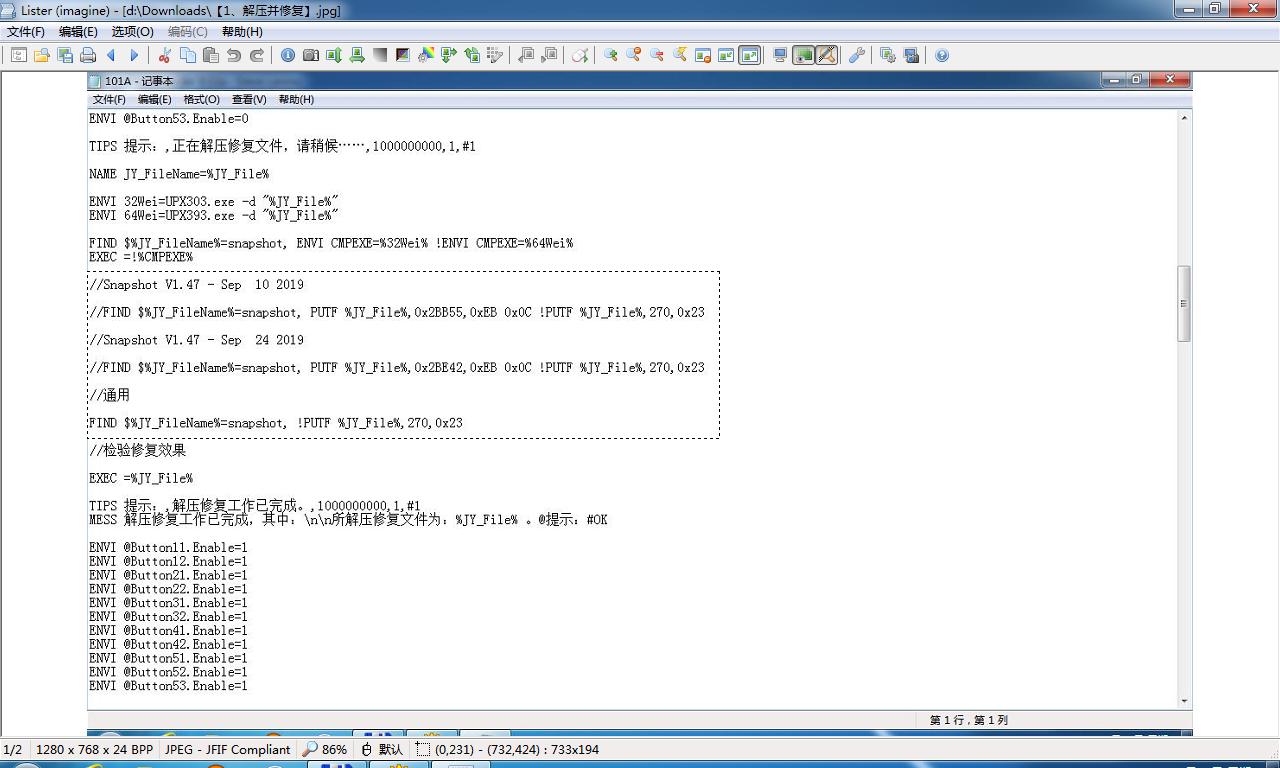Click the open file folder icon
This screenshot has height=768, width=1280.
click(x=41, y=55)
